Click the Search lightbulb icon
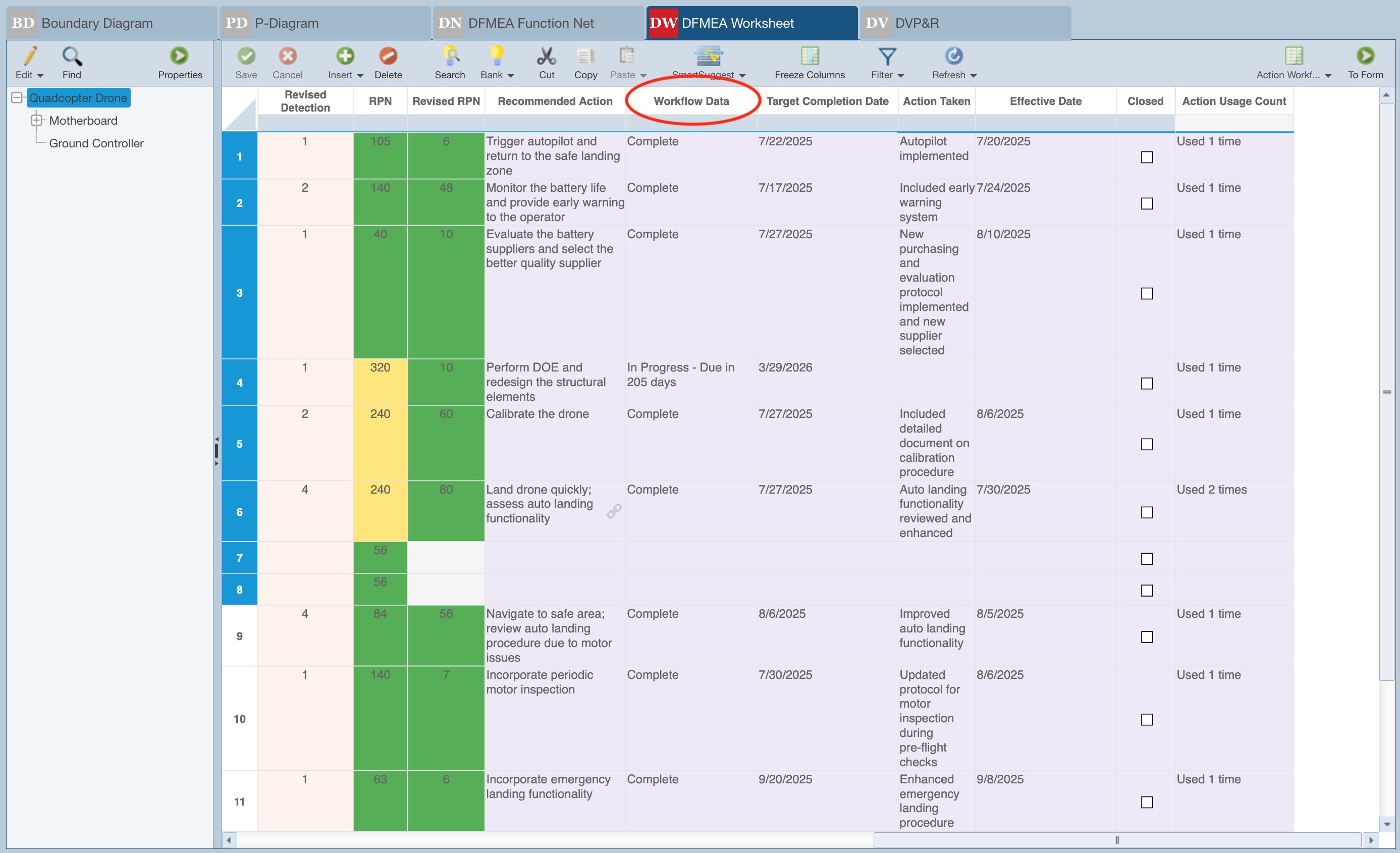The image size is (1400, 853). coord(450,56)
